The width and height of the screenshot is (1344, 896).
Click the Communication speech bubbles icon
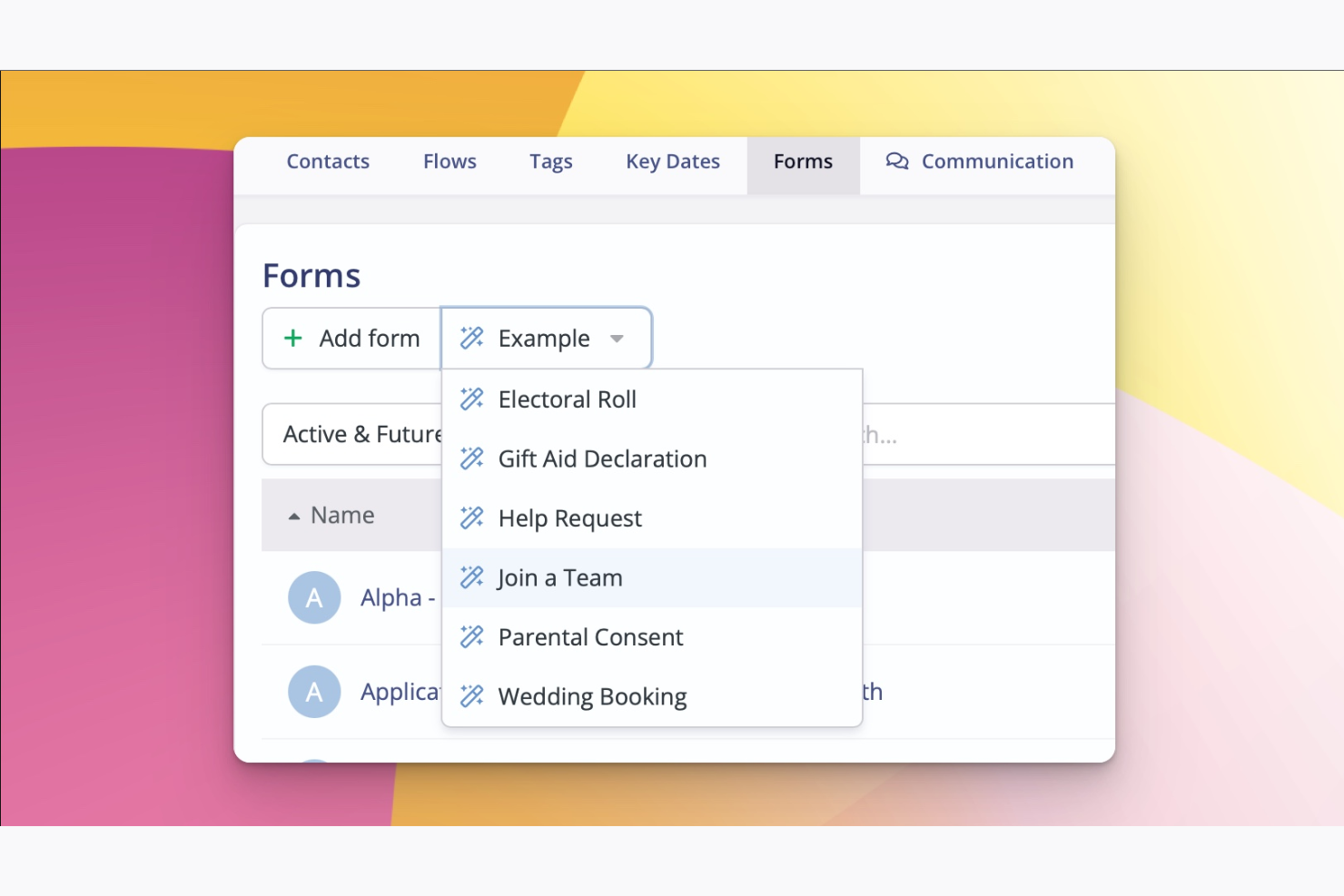tap(897, 162)
